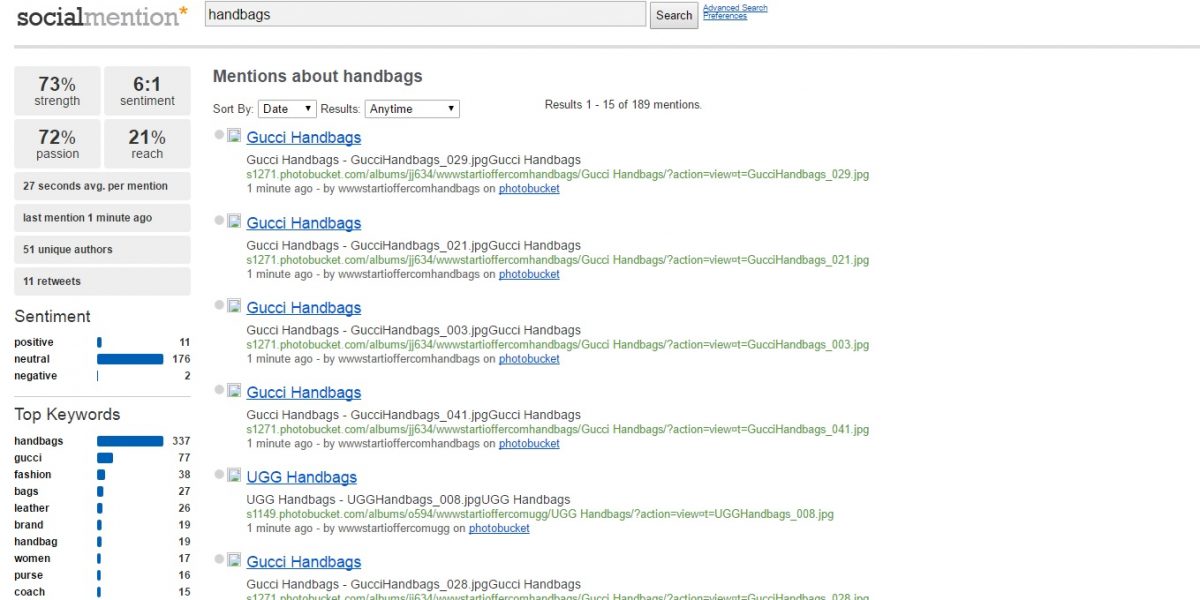1200x600 pixels.
Task: Click '27 seconds avg. per mention' box
Action: click(x=102, y=186)
